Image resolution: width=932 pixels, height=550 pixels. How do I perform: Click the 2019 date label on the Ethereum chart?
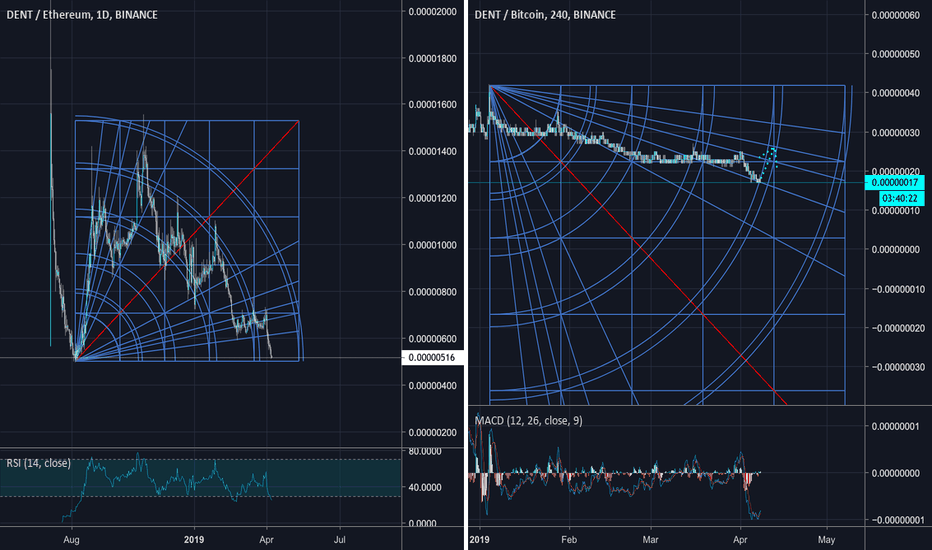[194, 540]
